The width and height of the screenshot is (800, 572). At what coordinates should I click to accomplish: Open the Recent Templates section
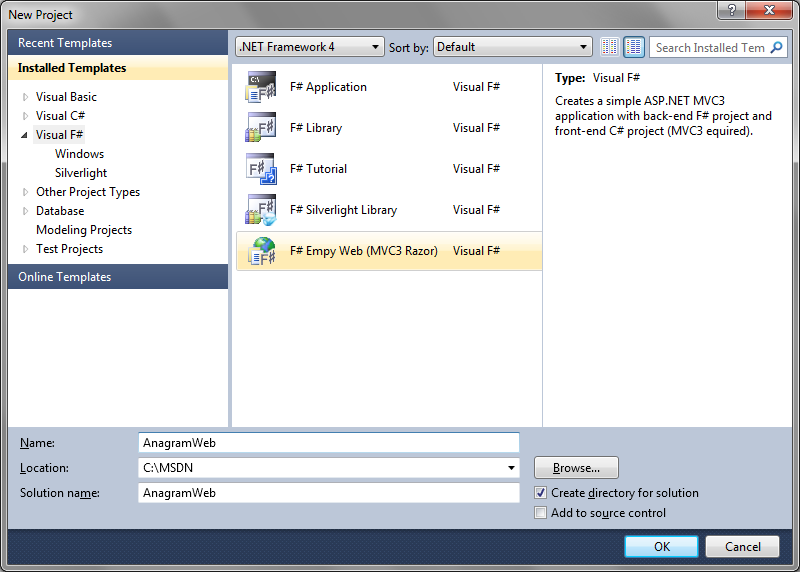[118, 43]
